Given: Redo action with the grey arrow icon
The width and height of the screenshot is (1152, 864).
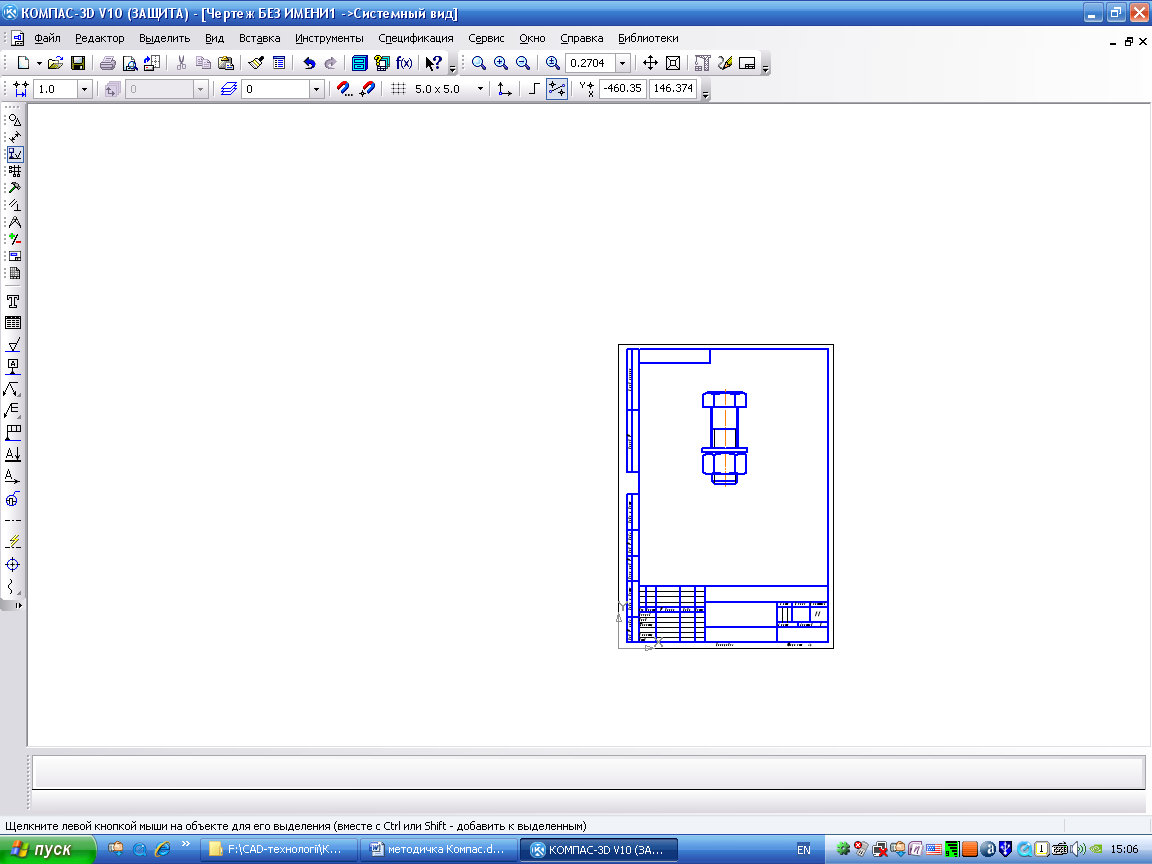Looking at the screenshot, I should point(331,63).
